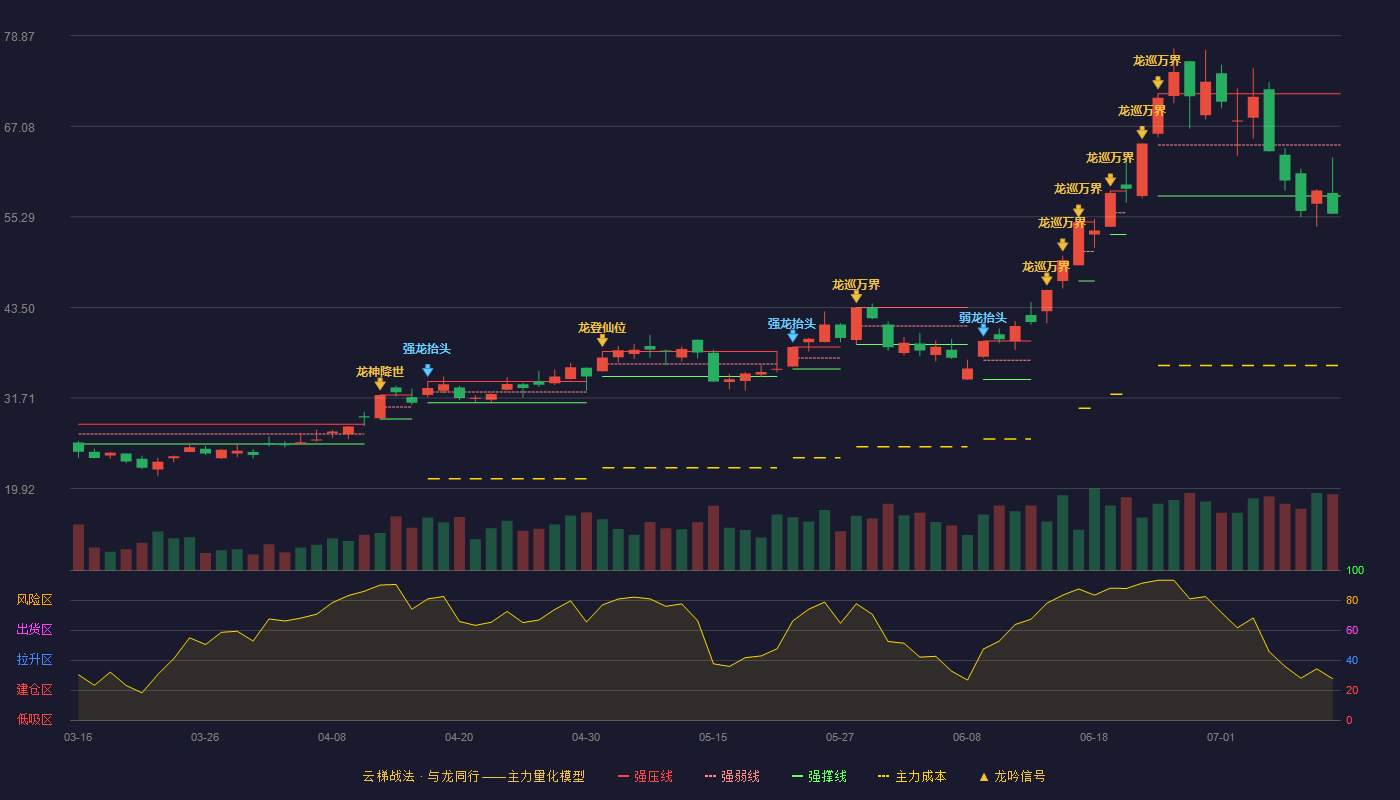Click the 云梯战法 main model legend entry
This screenshot has height=800, width=1400.
point(474,776)
